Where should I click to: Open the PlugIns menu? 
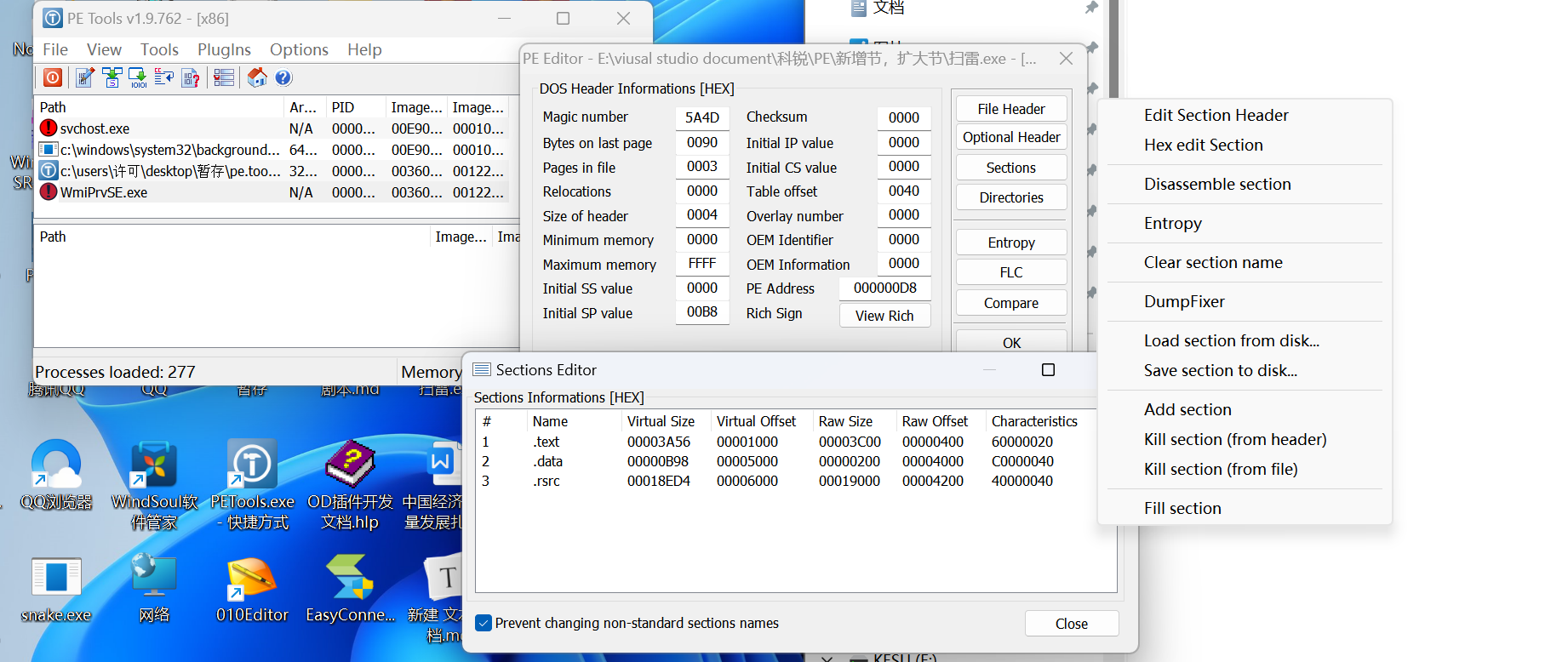[x=224, y=49]
